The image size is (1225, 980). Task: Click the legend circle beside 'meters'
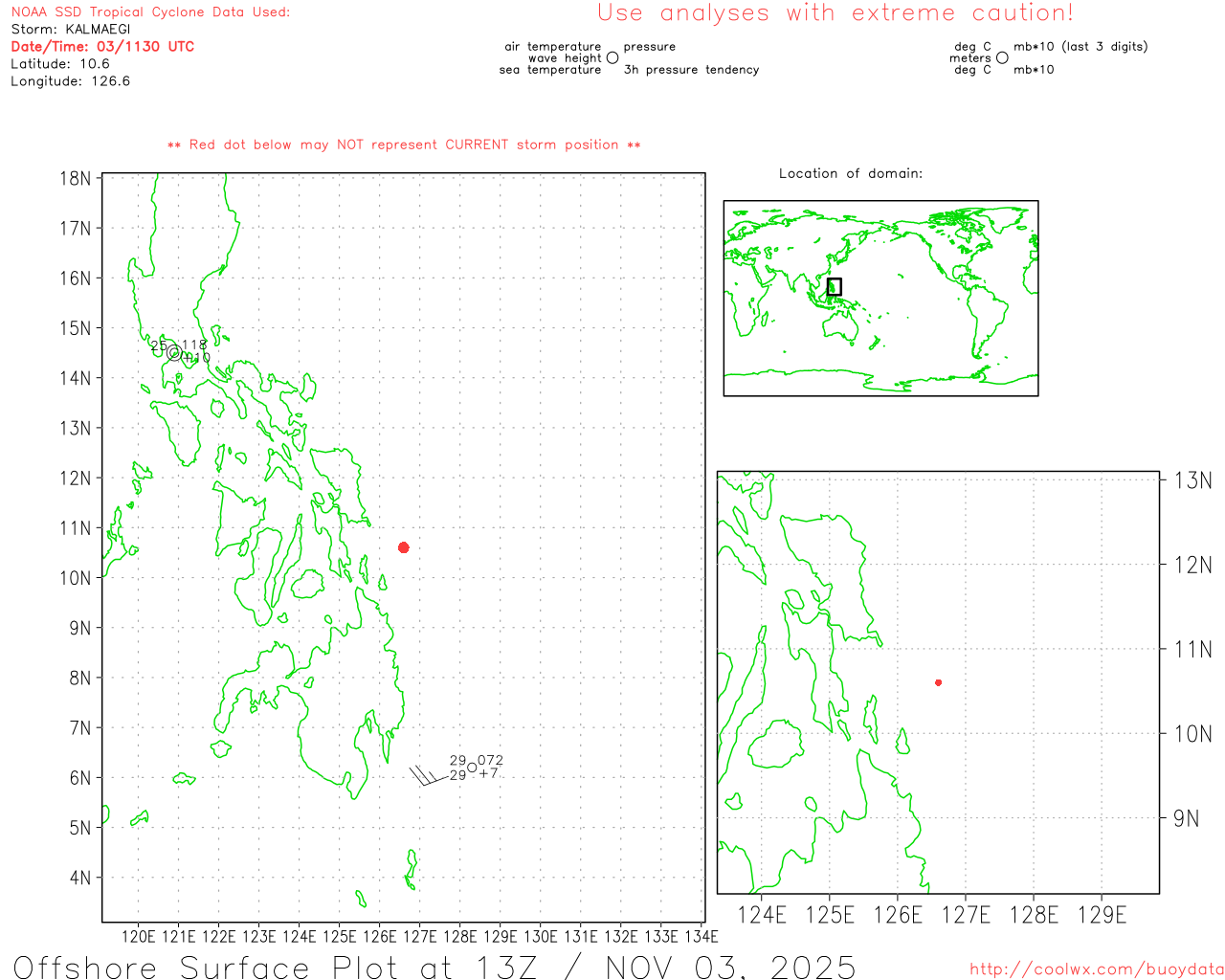1002,58
